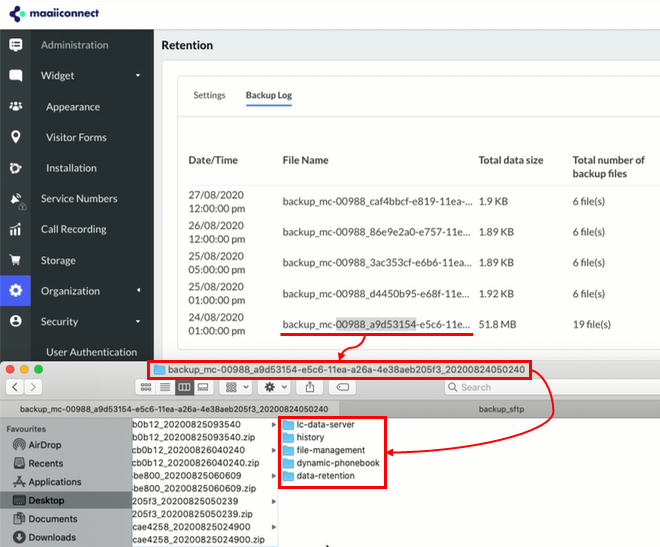Click the maaiiconnect logo
Image resolution: width=660 pixels, height=547 pixels.
[54, 13]
